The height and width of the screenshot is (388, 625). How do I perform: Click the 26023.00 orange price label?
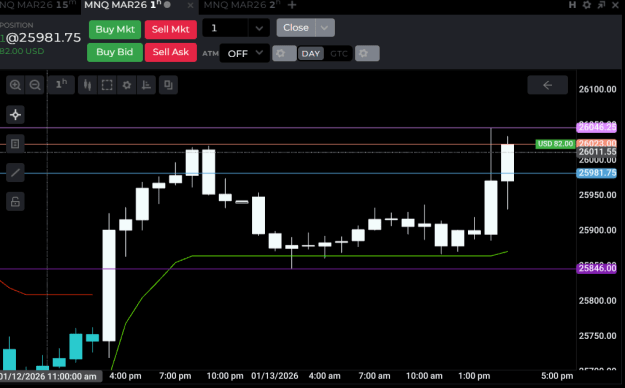pos(596,143)
